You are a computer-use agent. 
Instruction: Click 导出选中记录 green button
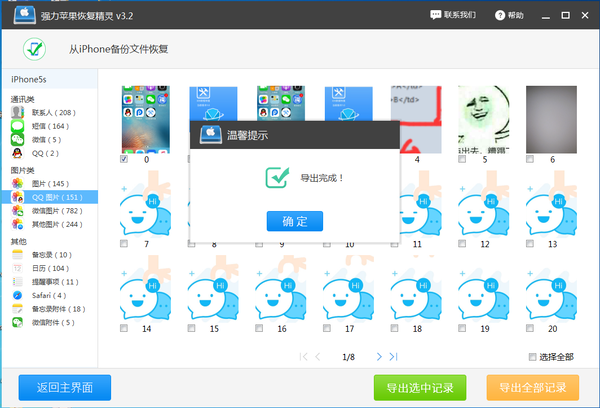pos(420,387)
